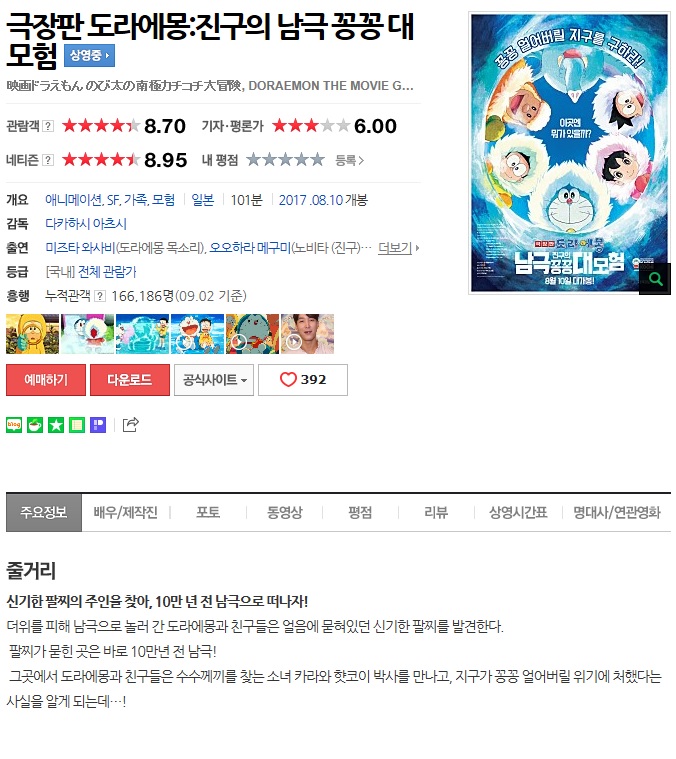Click the red 다운로드 button

[130, 380]
